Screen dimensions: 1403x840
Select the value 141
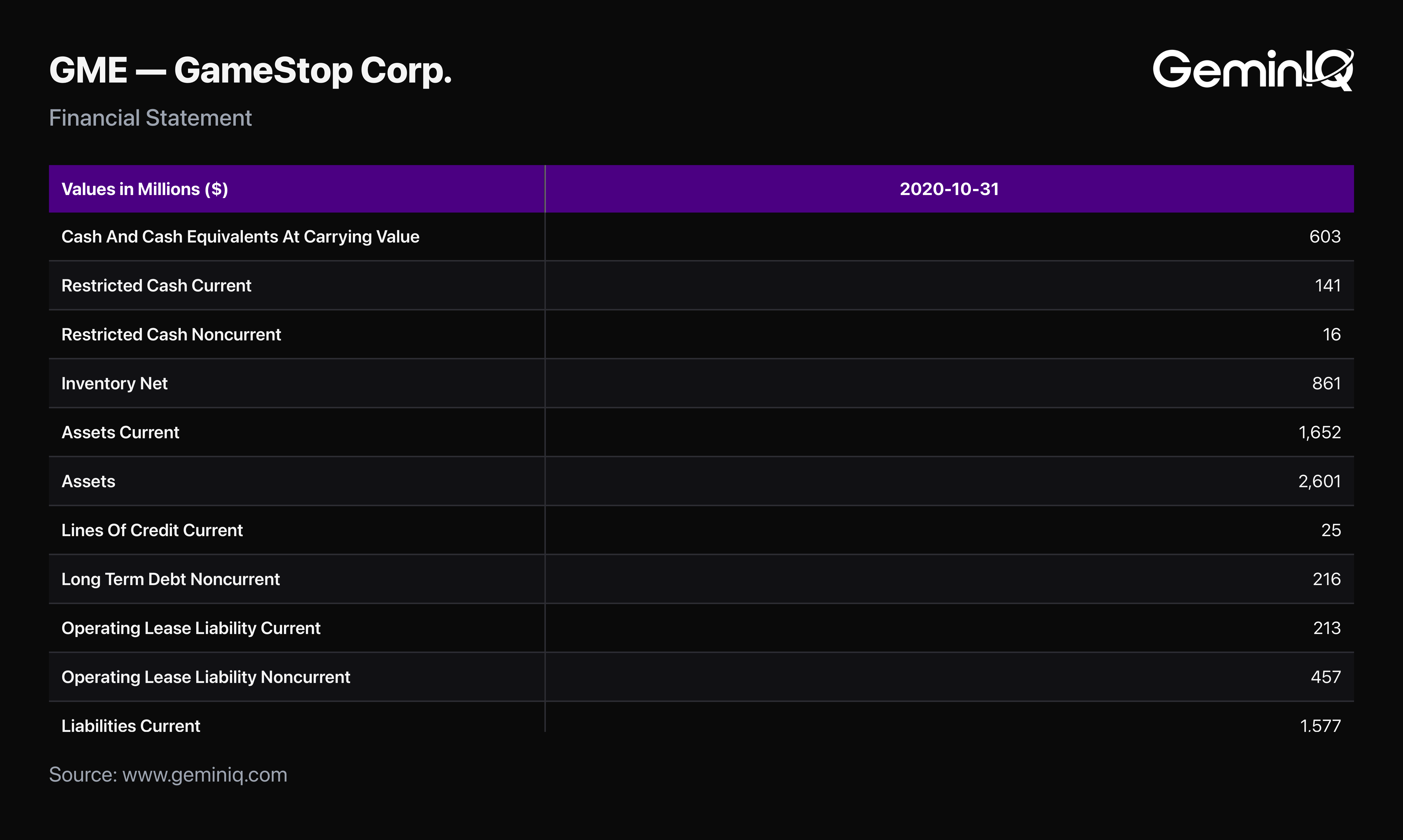coord(1328,285)
